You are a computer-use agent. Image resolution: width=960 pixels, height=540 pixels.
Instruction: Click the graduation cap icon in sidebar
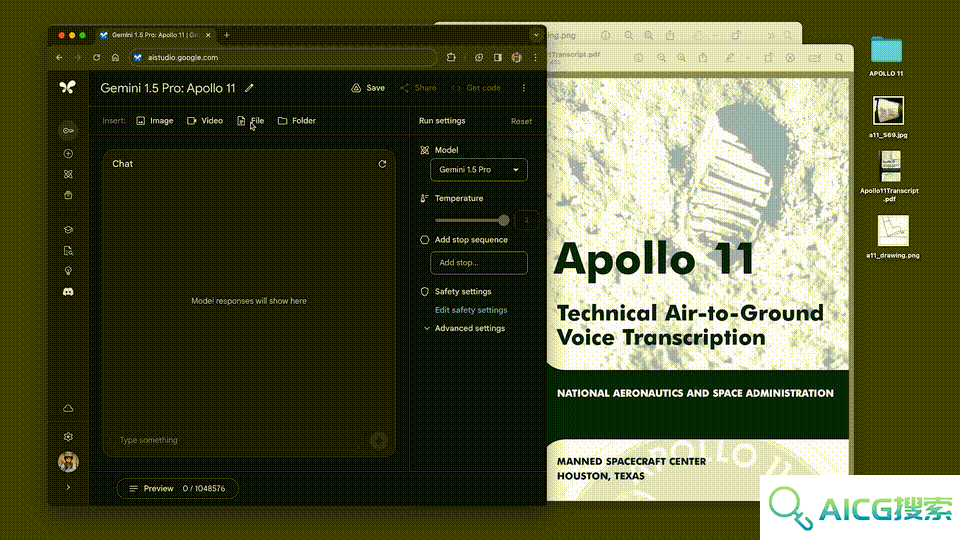click(x=68, y=230)
